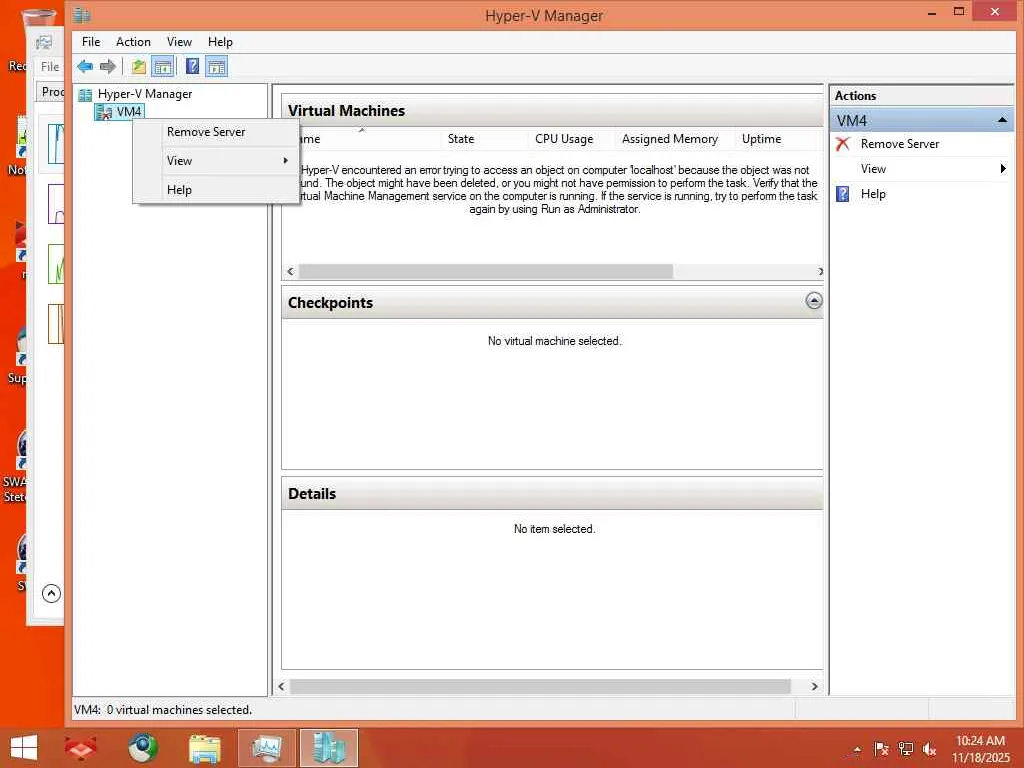Open the Help menu in menu bar

pos(220,42)
